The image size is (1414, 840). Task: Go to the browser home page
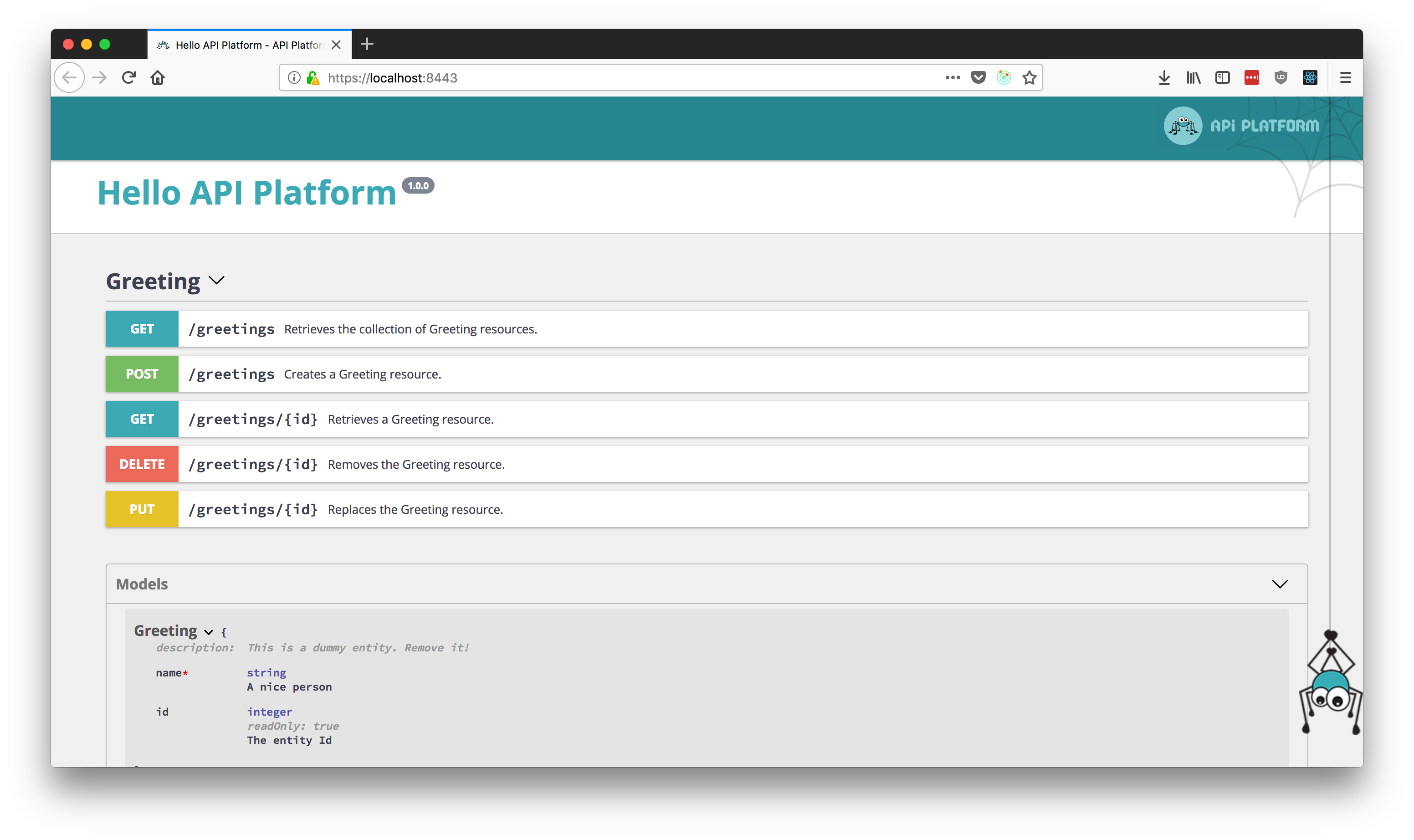coord(157,77)
